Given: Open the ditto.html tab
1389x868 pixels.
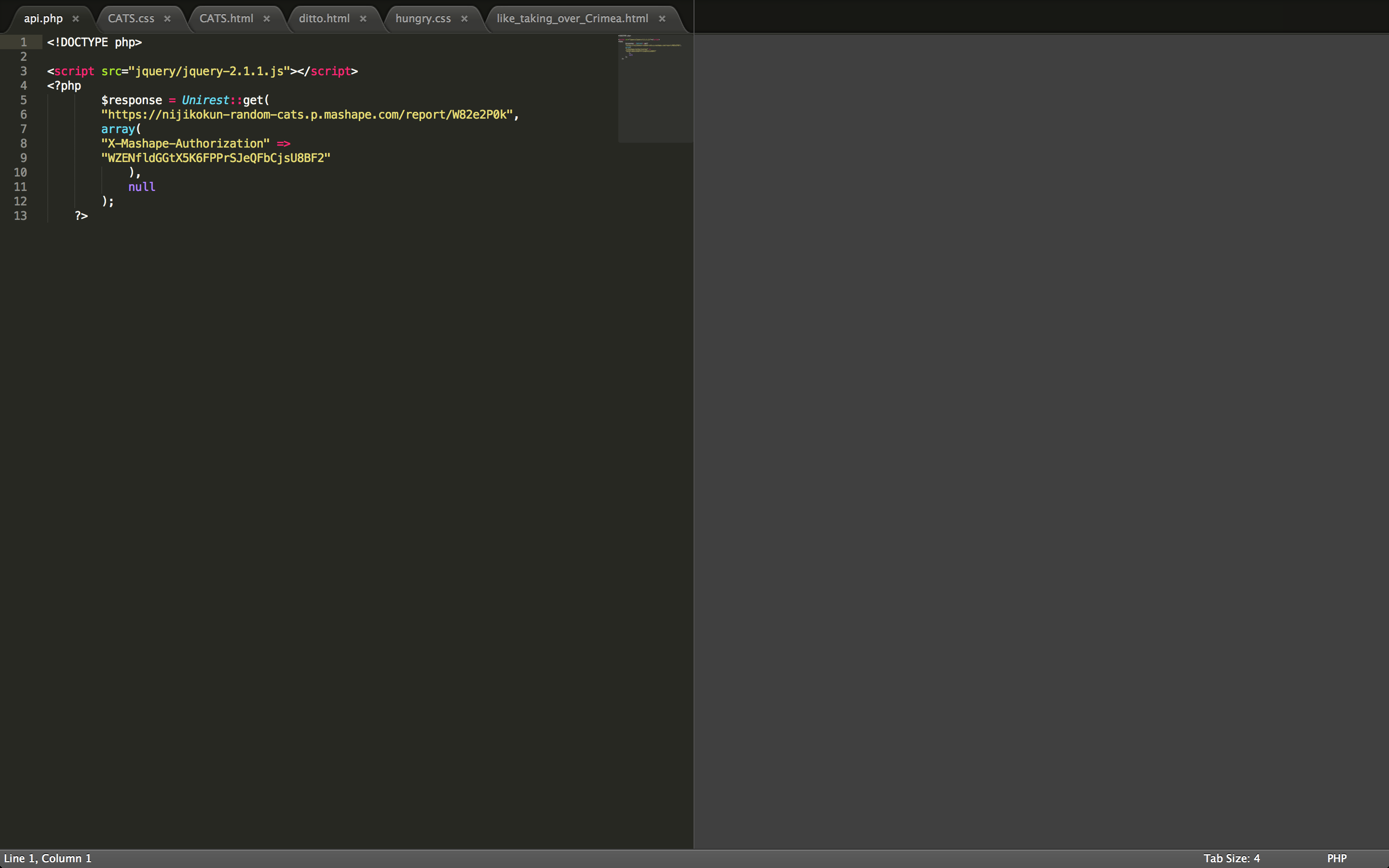Looking at the screenshot, I should coord(324,18).
